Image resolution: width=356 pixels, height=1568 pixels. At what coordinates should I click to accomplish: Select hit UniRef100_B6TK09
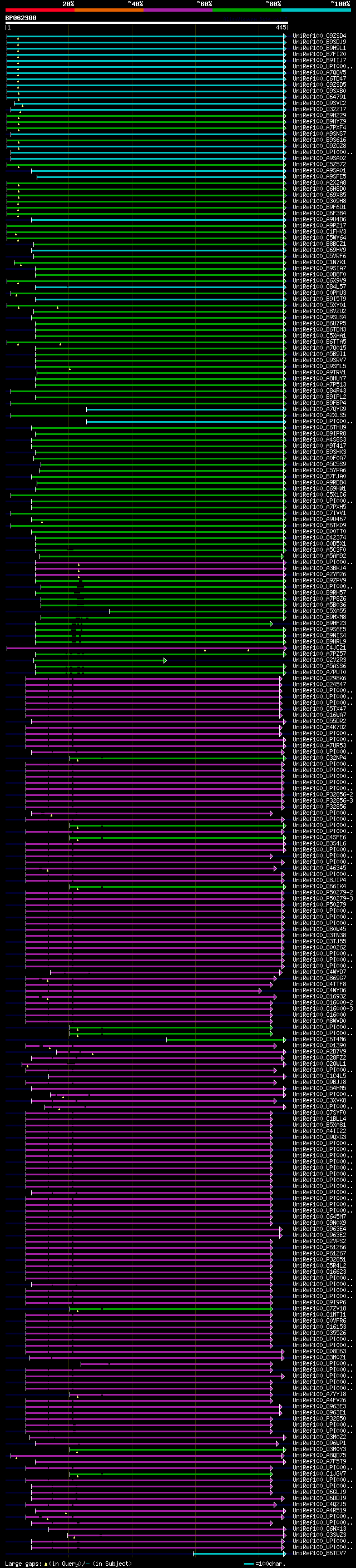pos(319,526)
